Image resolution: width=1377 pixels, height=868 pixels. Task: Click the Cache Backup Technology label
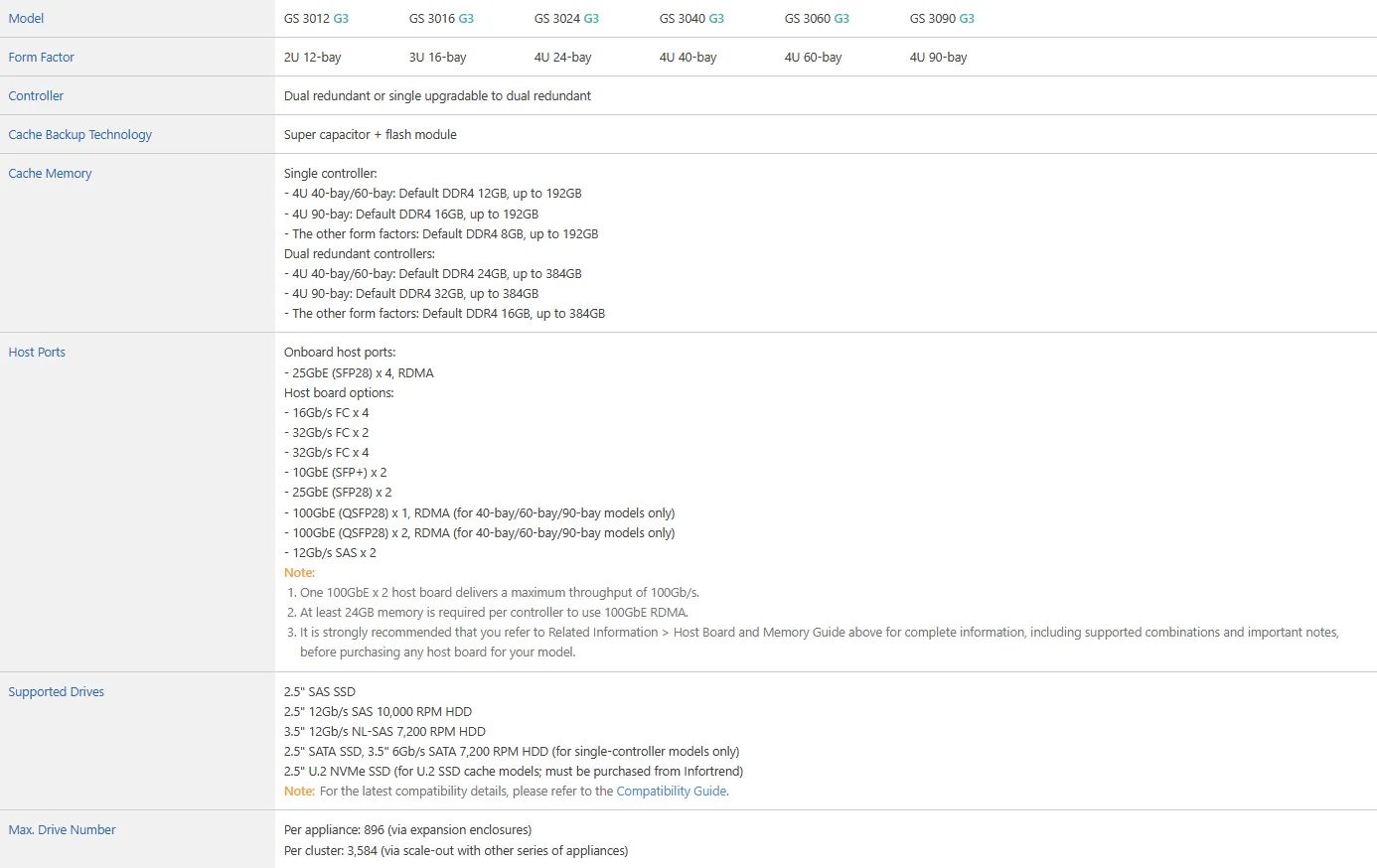point(80,135)
